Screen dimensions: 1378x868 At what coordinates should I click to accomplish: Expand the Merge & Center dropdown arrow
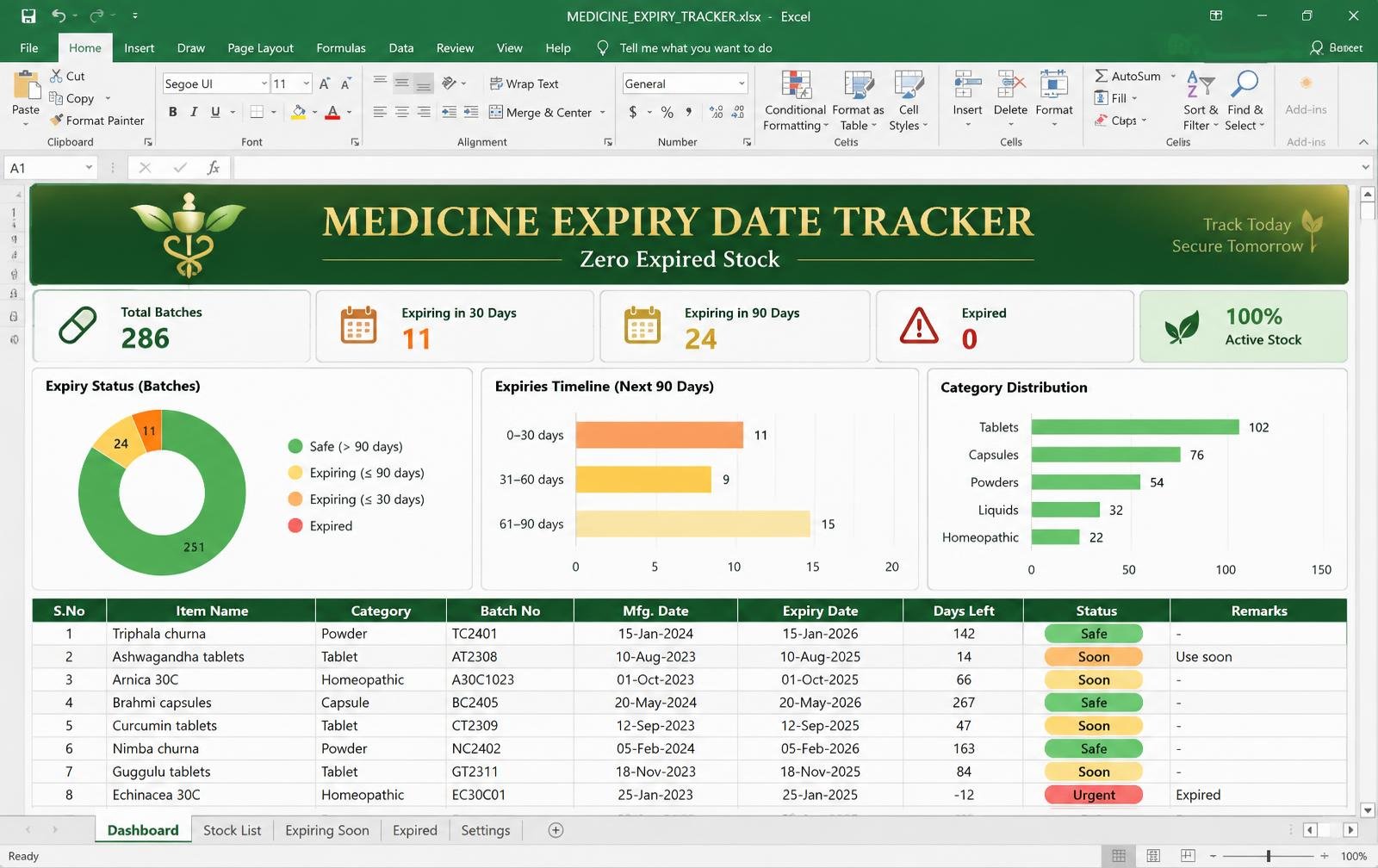tap(602, 113)
